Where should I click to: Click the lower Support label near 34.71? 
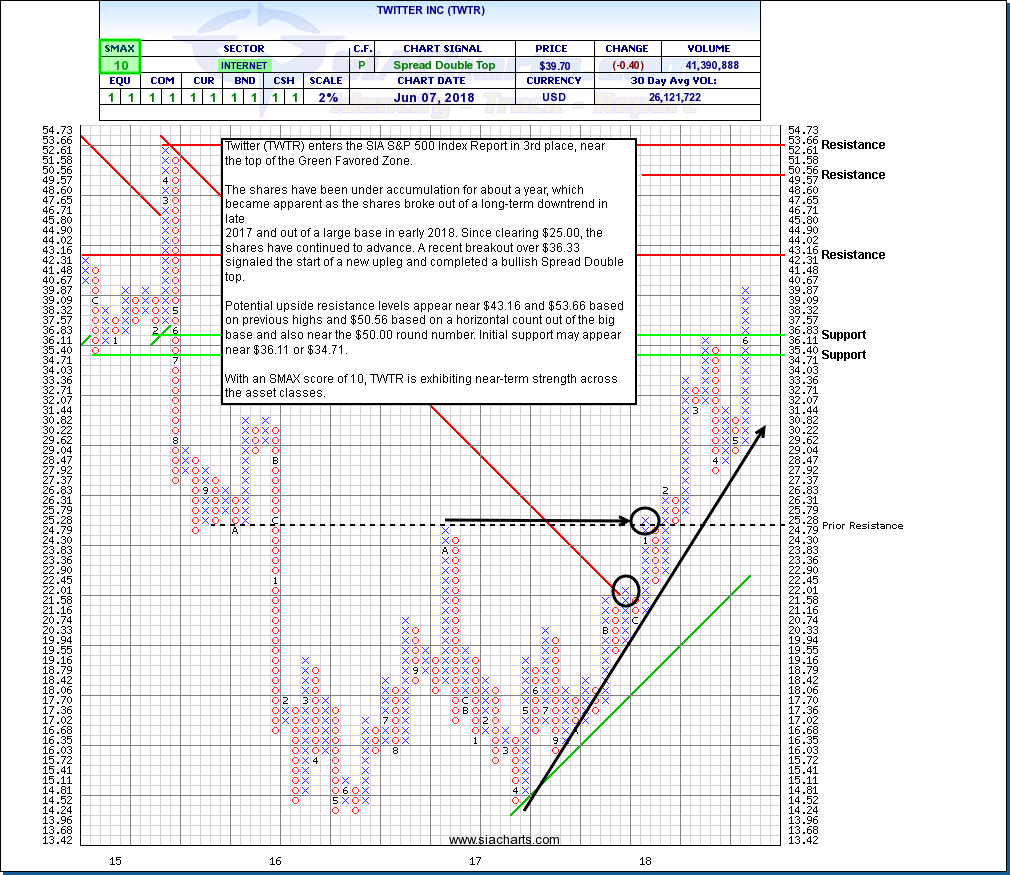pos(843,355)
